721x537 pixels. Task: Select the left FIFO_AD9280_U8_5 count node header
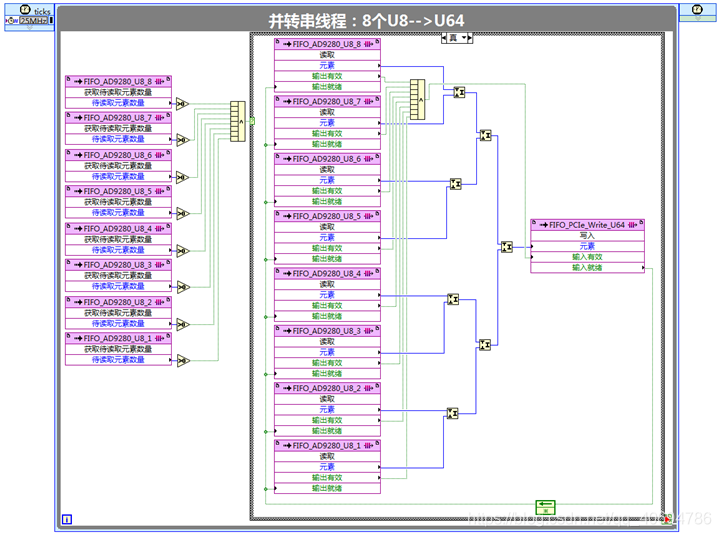pyautogui.click(x=118, y=191)
